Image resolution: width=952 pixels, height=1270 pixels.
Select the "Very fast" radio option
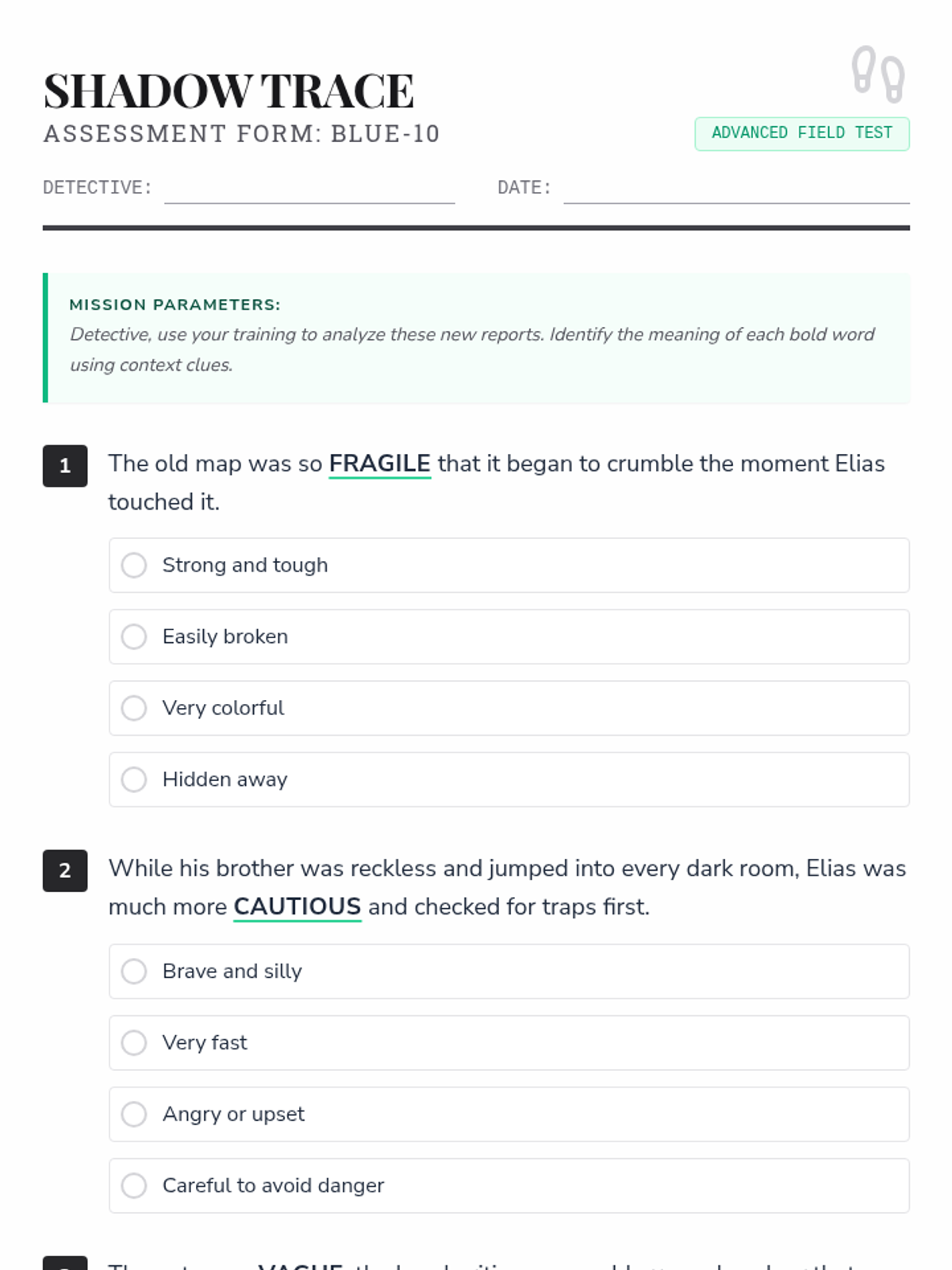click(x=134, y=1043)
